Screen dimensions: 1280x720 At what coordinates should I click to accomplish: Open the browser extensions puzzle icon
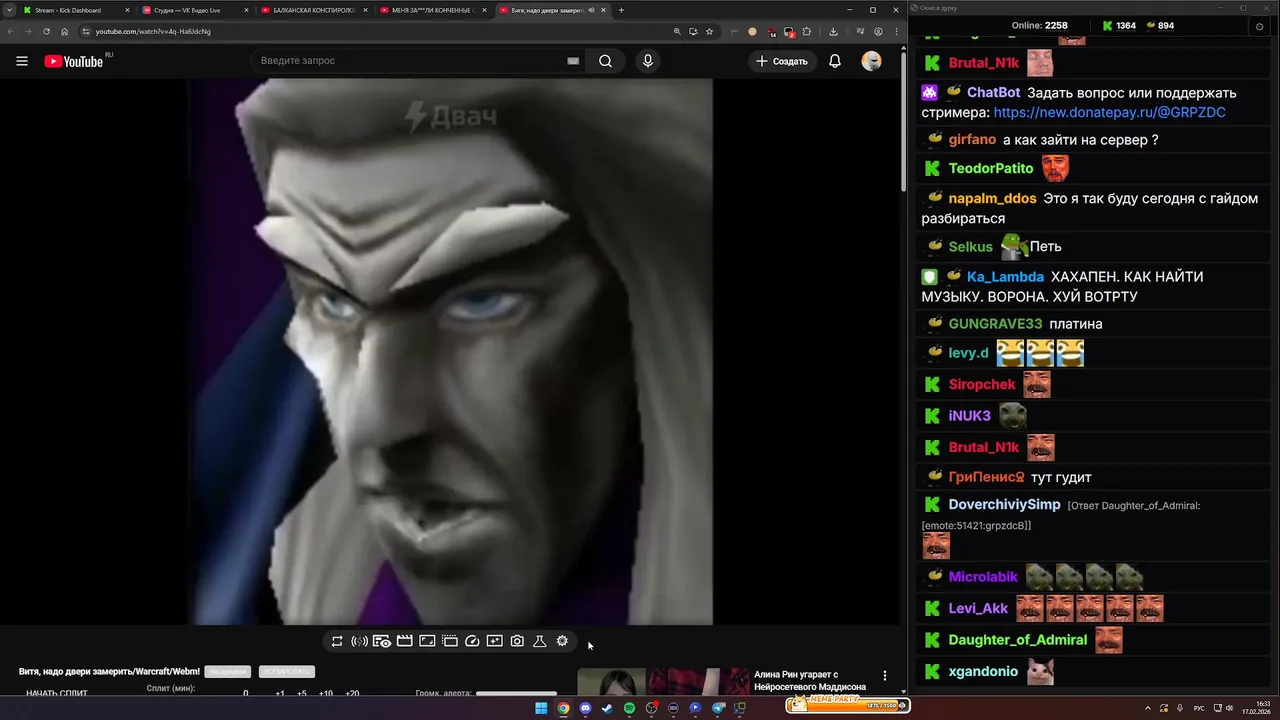point(807,31)
